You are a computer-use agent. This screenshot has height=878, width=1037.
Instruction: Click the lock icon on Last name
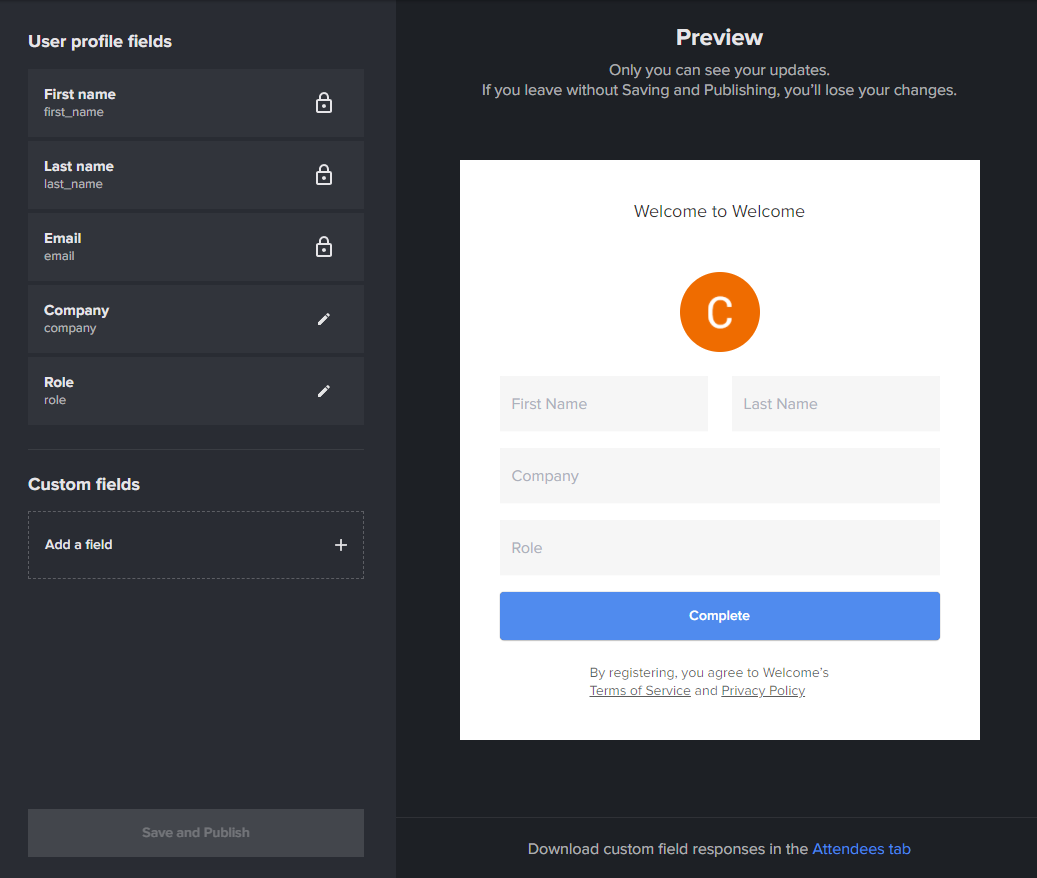click(x=323, y=175)
